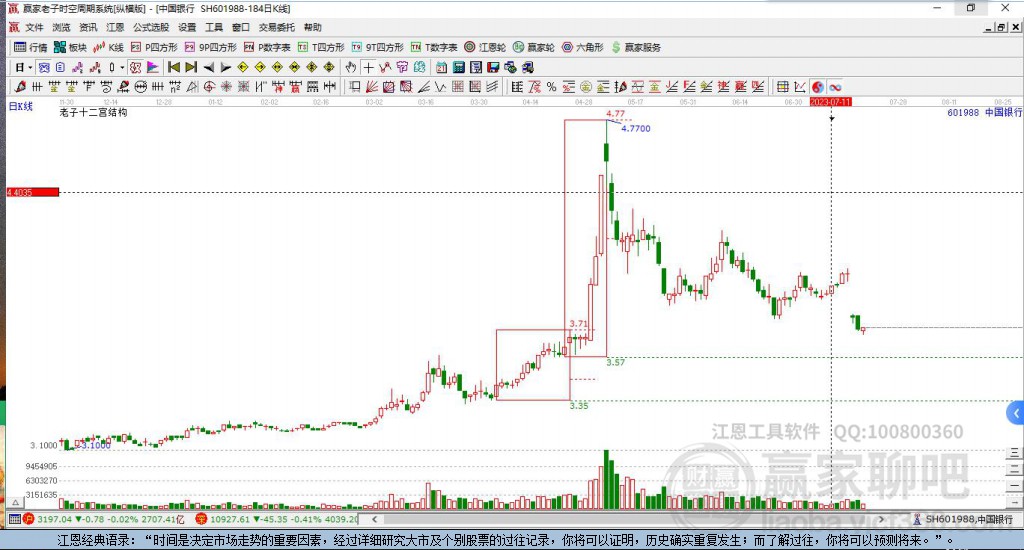Viewport: 1024px width, 550px height.
Task: Click the 行情 toolbar button
Action: (31, 47)
